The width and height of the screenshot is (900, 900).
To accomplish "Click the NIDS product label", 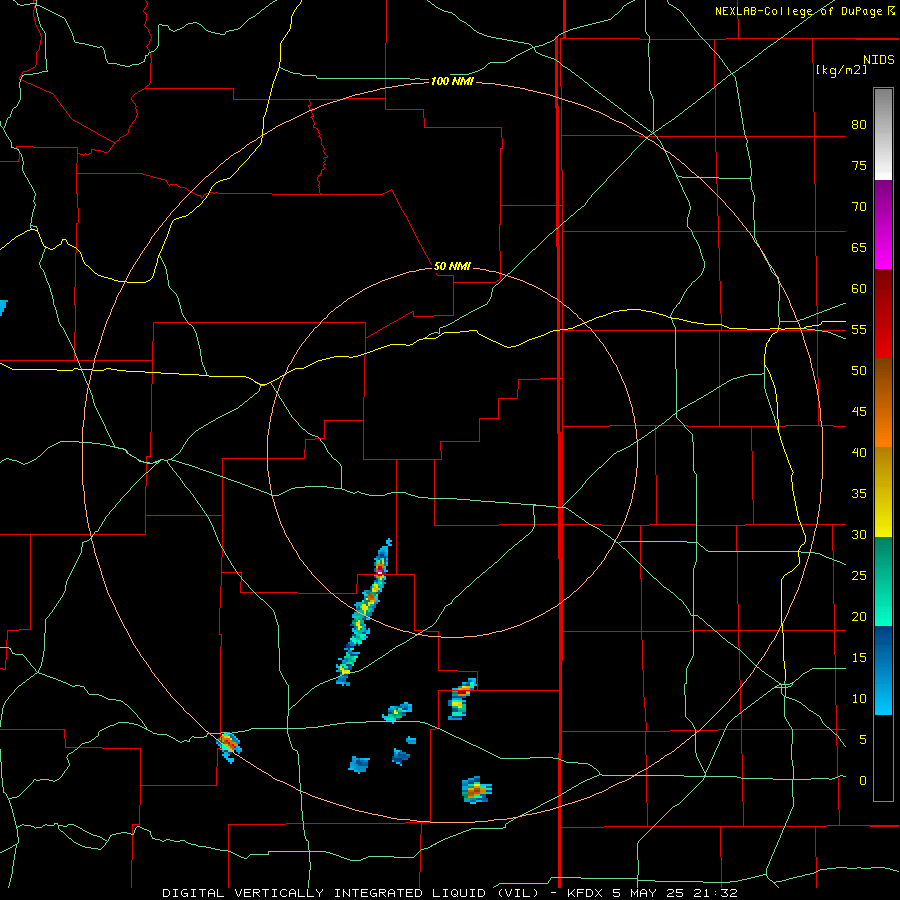I will [879, 60].
